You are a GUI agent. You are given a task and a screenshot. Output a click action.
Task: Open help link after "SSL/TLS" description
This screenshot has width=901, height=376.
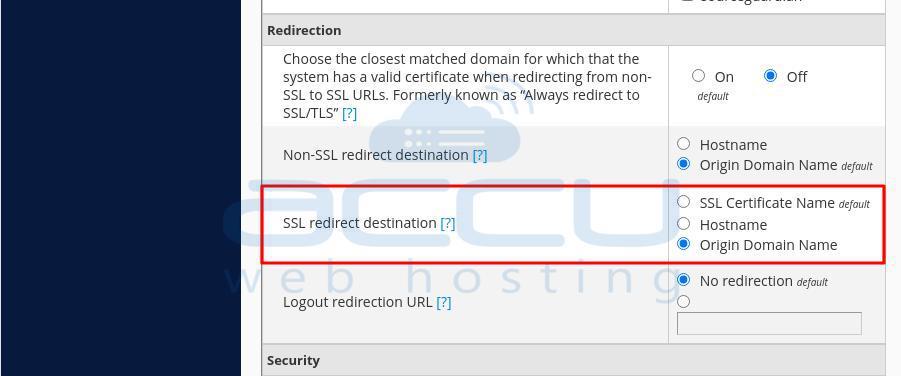[x=349, y=114]
